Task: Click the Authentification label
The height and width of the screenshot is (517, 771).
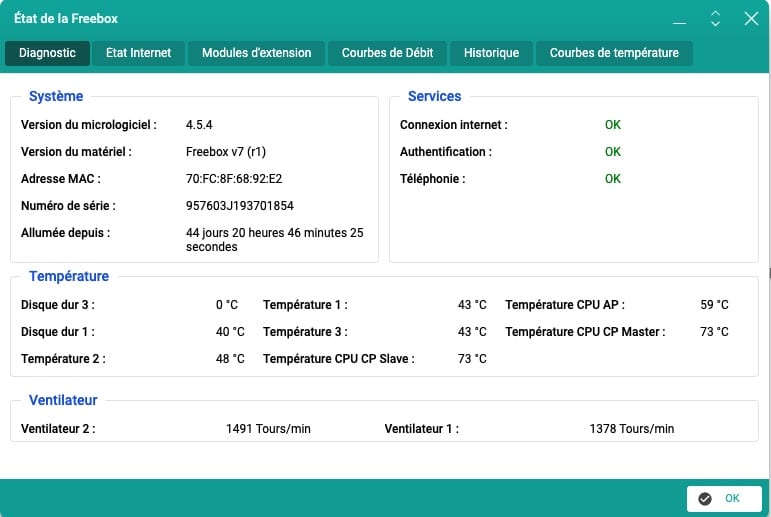Action: coord(445,152)
